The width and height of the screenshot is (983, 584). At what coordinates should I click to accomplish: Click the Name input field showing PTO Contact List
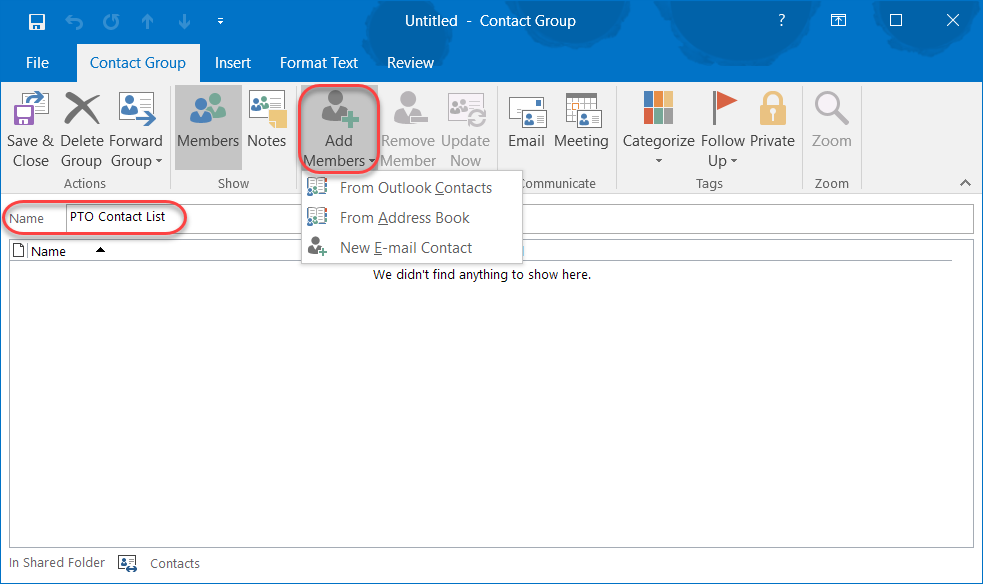tap(120, 217)
